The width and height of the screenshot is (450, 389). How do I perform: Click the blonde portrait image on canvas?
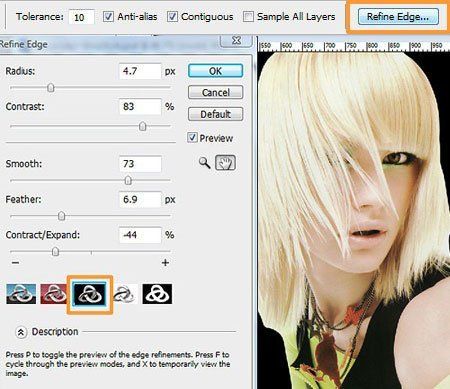click(354, 220)
